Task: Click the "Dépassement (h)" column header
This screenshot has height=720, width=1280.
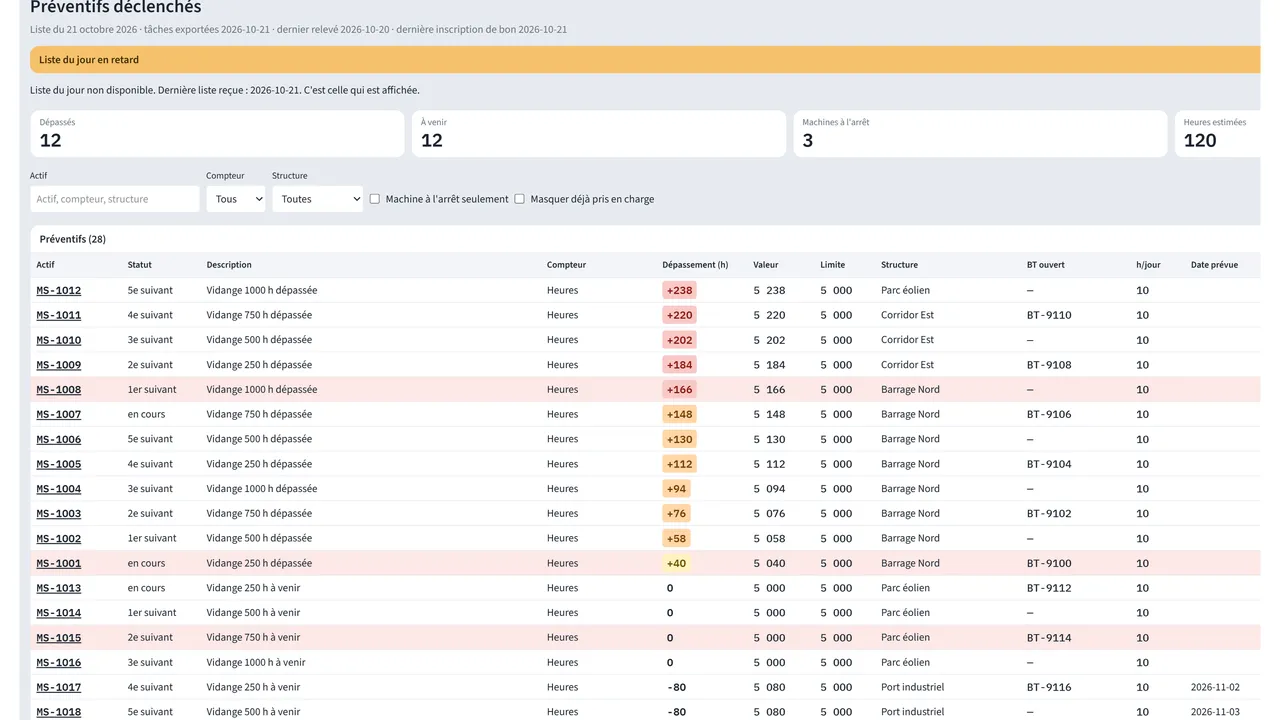Action: (695, 265)
